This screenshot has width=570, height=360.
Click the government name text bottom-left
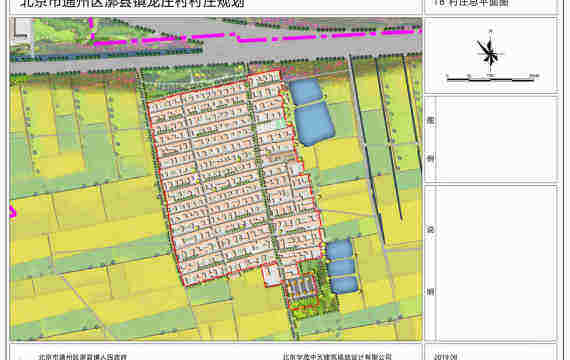83,357
